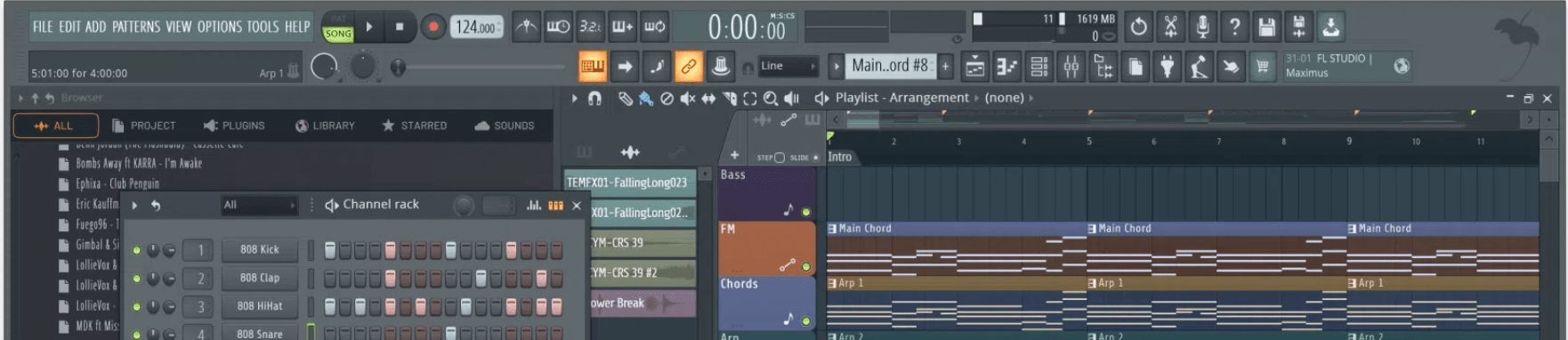This screenshot has height=340, width=1568.
Task: Add new pattern with plus button
Action: pyautogui.click(x=945, y=66)
